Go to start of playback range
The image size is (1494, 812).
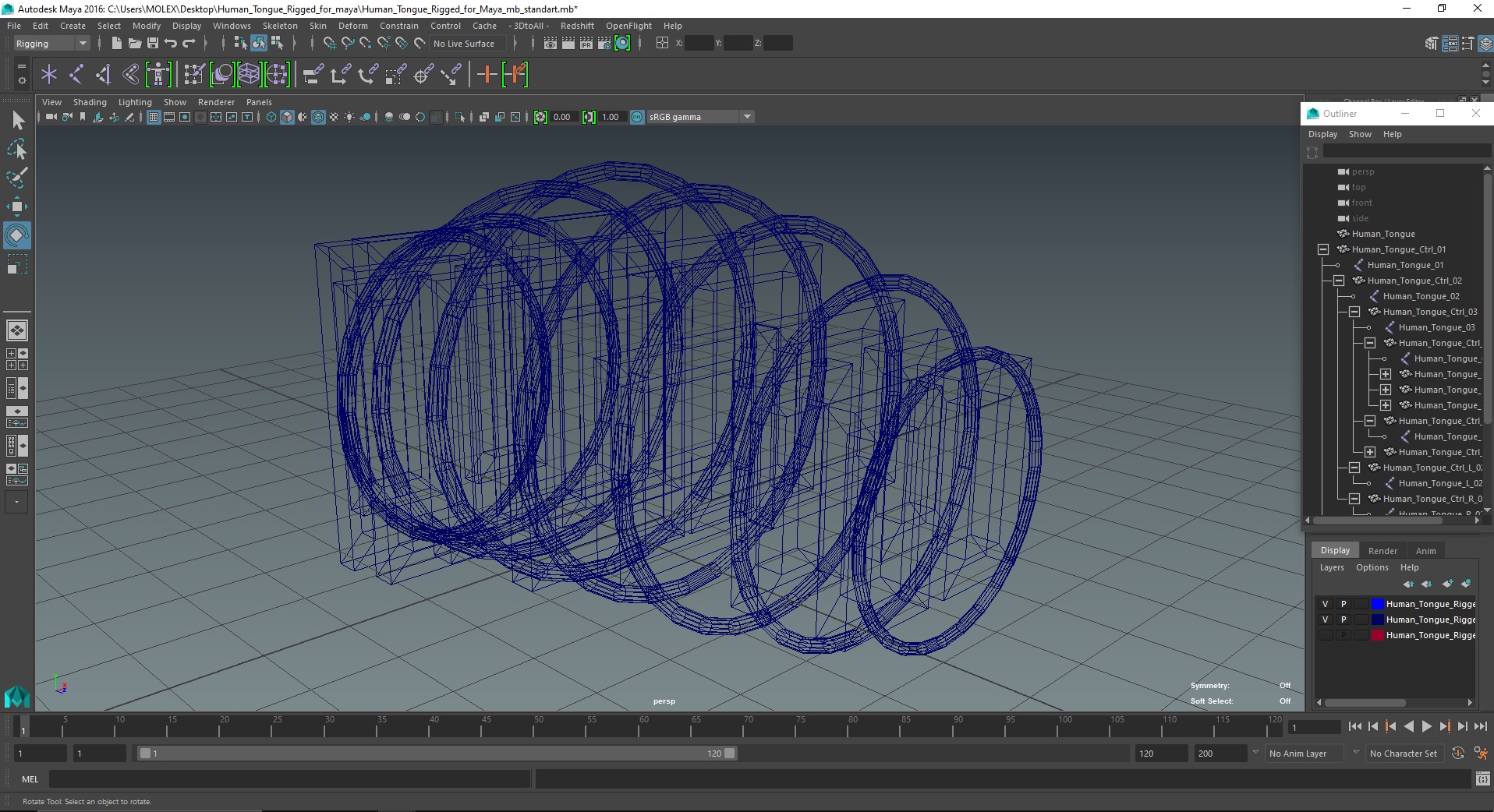coord(1355,726)
